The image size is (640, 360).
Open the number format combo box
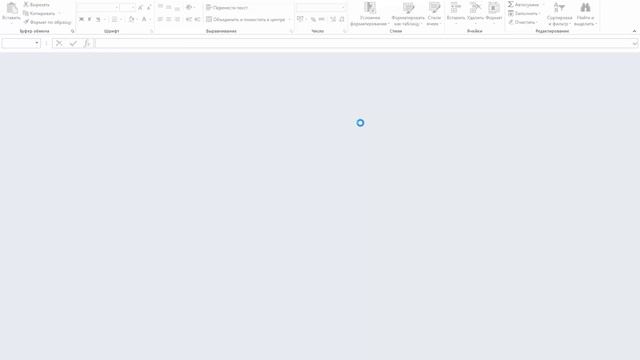tap(321, 7)
